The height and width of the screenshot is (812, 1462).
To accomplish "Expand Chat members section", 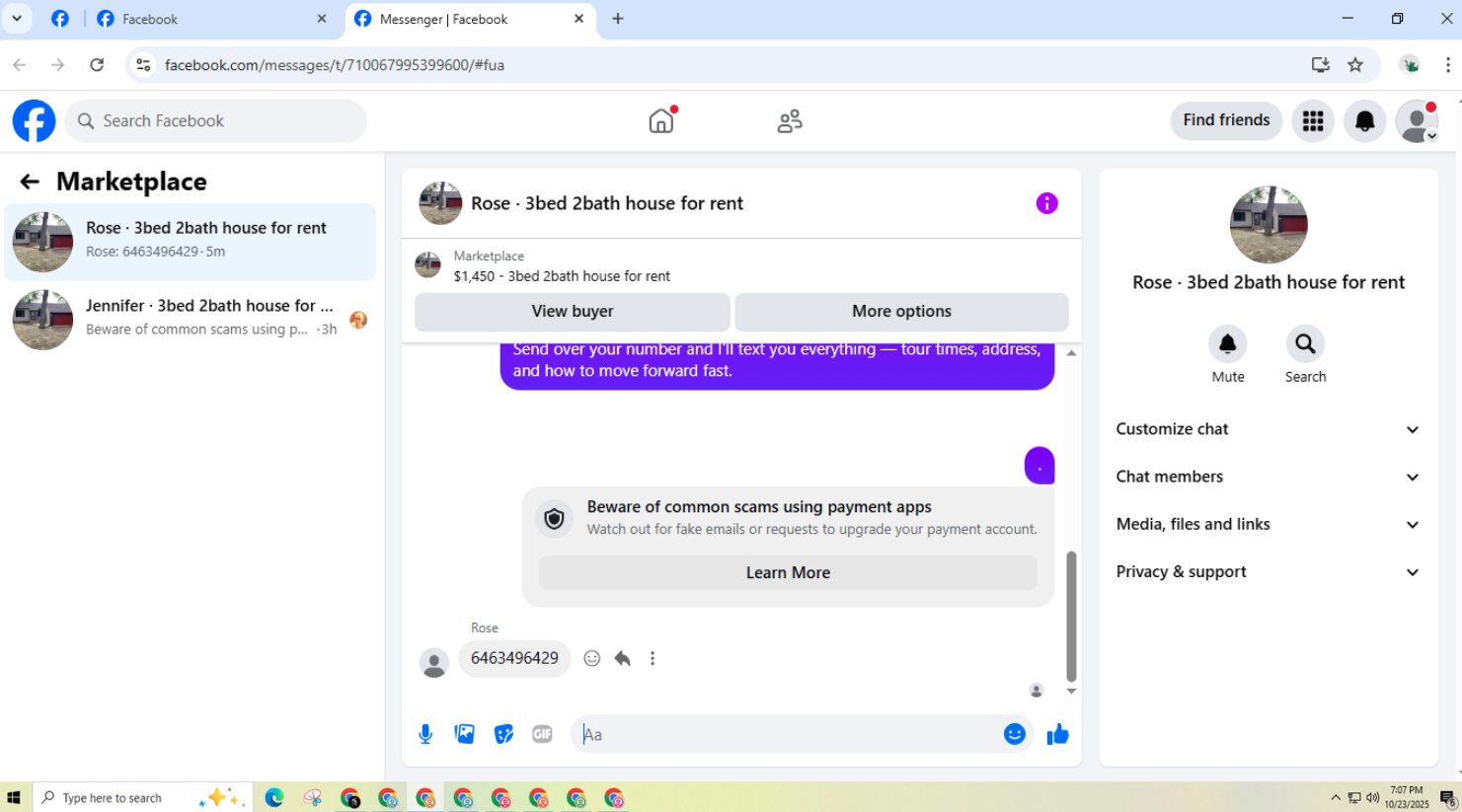I will tap(1268, 477).
